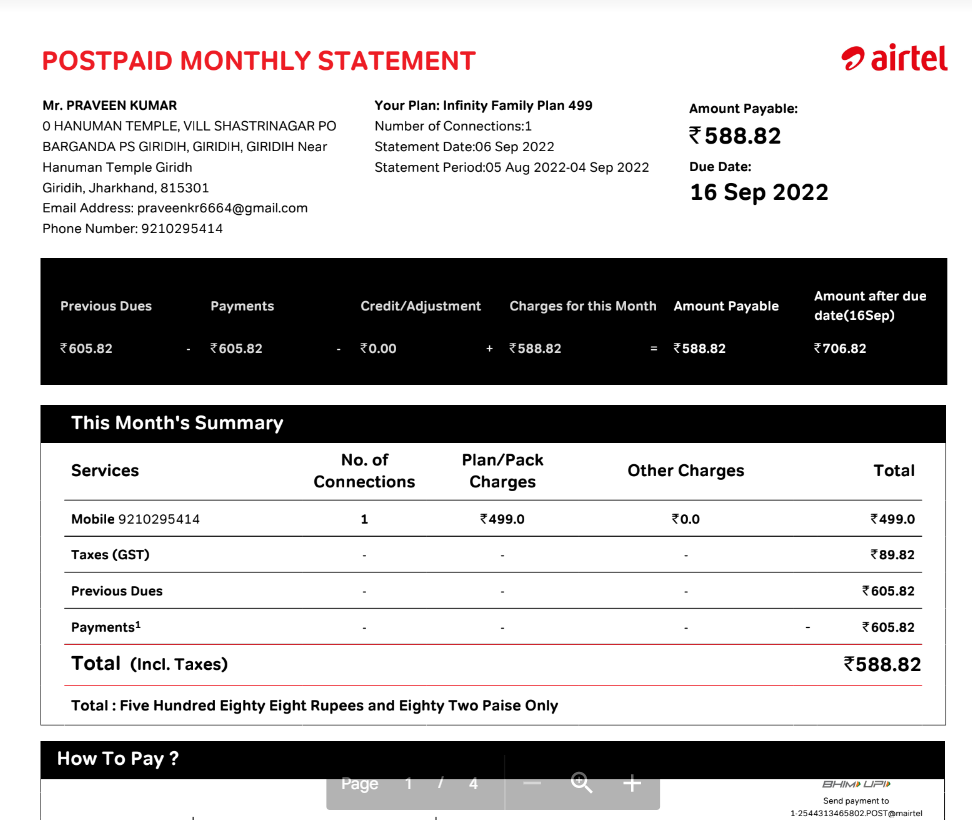
Task: Click connection count 1 in Mobile row
Action: [364, 519]
